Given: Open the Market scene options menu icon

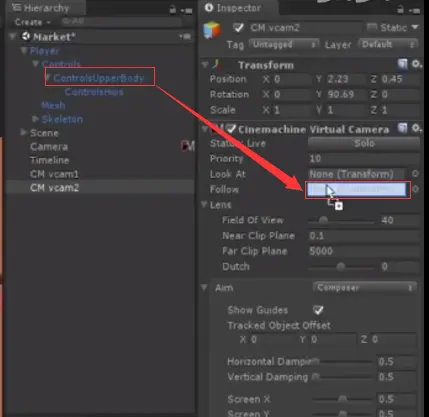Looking at the screenshot, I should point(185,36).
